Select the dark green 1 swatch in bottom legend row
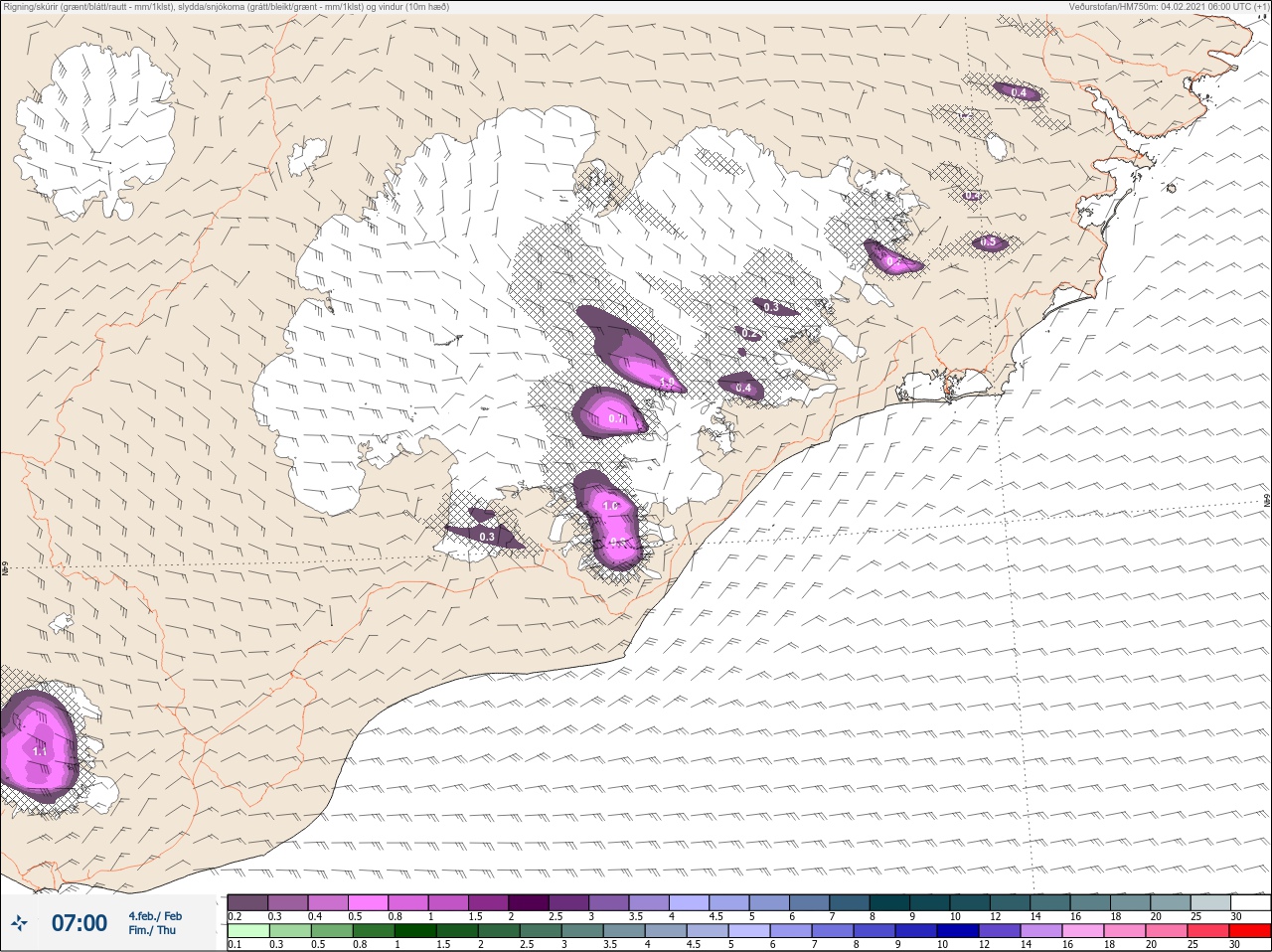 click(415, 930)
